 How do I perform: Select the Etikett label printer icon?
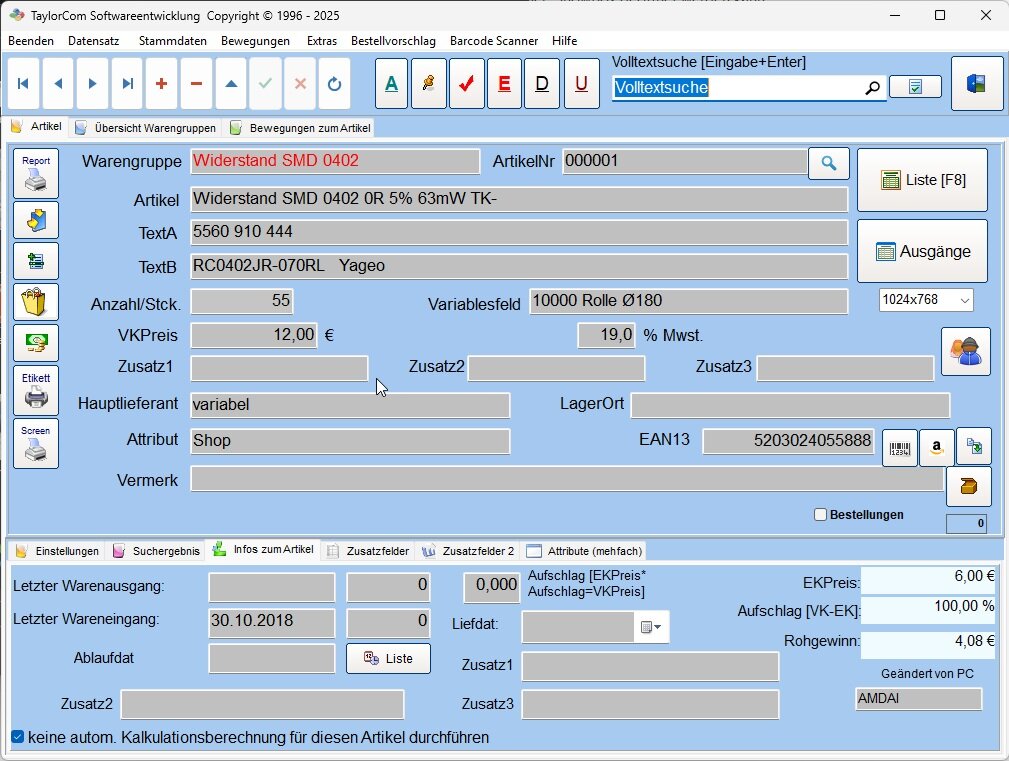[x=36, y=389]
